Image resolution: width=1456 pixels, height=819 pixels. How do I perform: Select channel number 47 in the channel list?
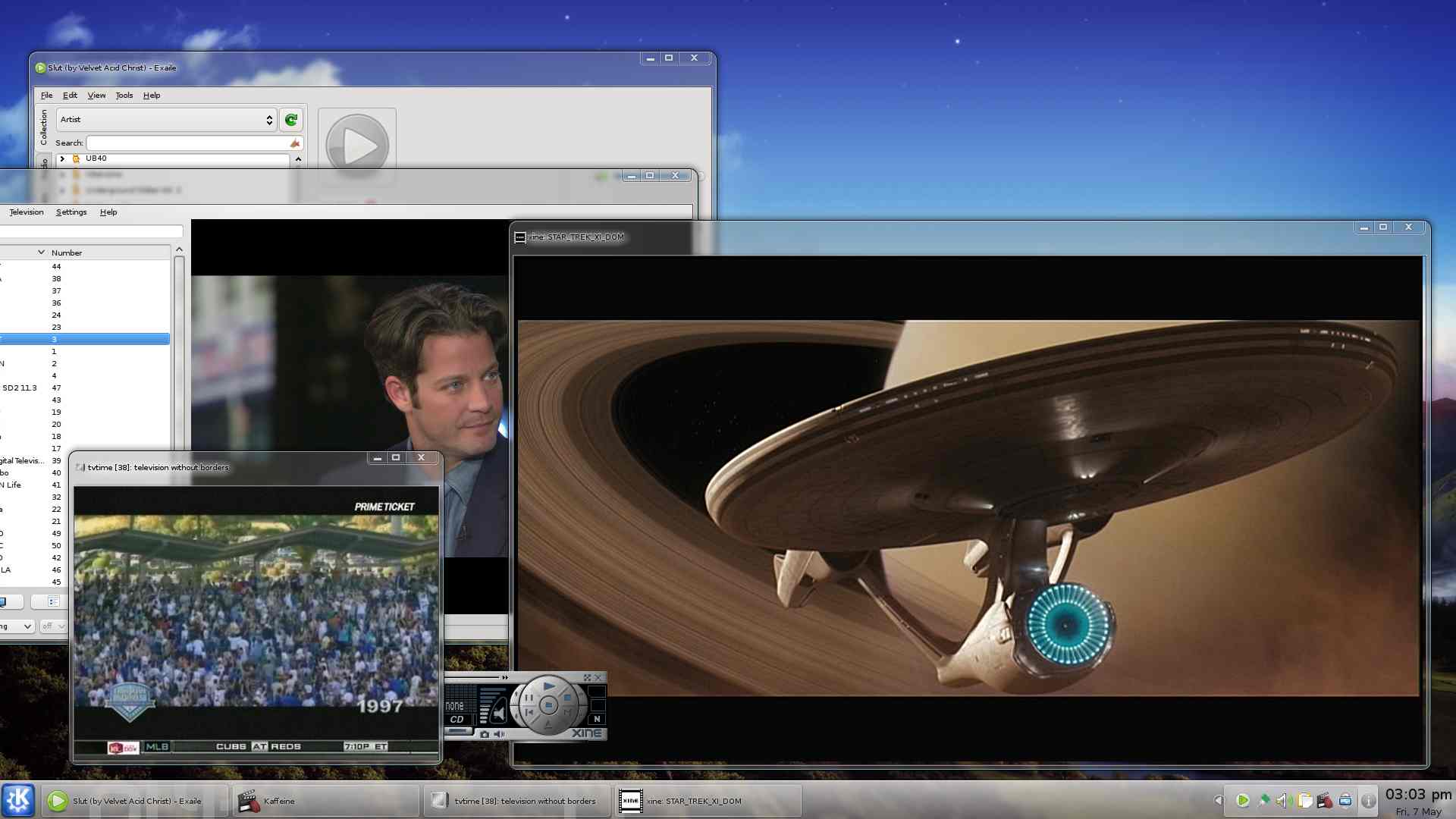[x=56, y=388]
